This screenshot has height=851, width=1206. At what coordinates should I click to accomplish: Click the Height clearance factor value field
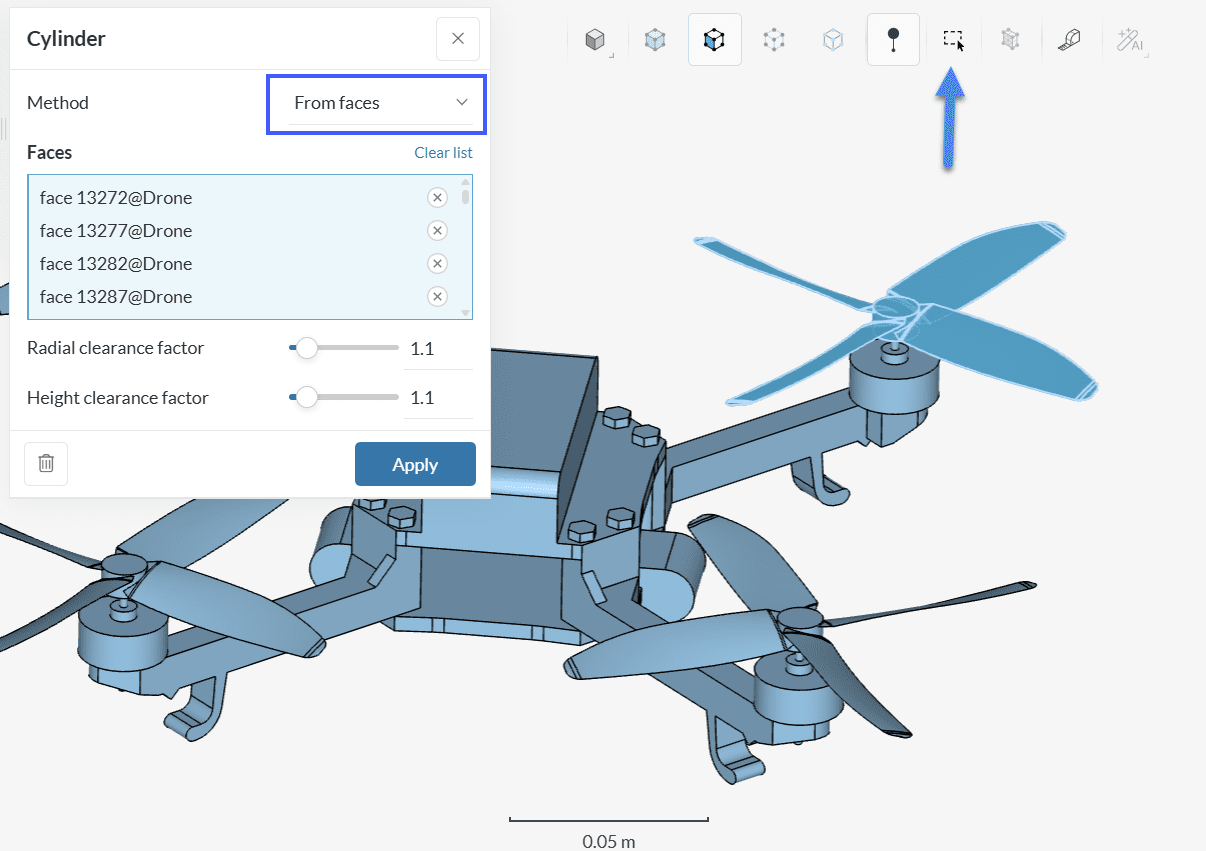(x=437, y=398)
